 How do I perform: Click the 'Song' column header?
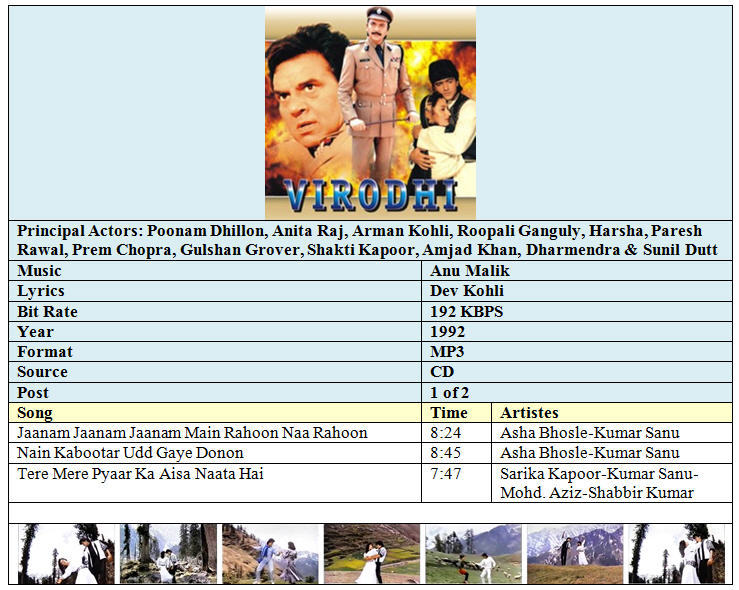tap(215, 413)
